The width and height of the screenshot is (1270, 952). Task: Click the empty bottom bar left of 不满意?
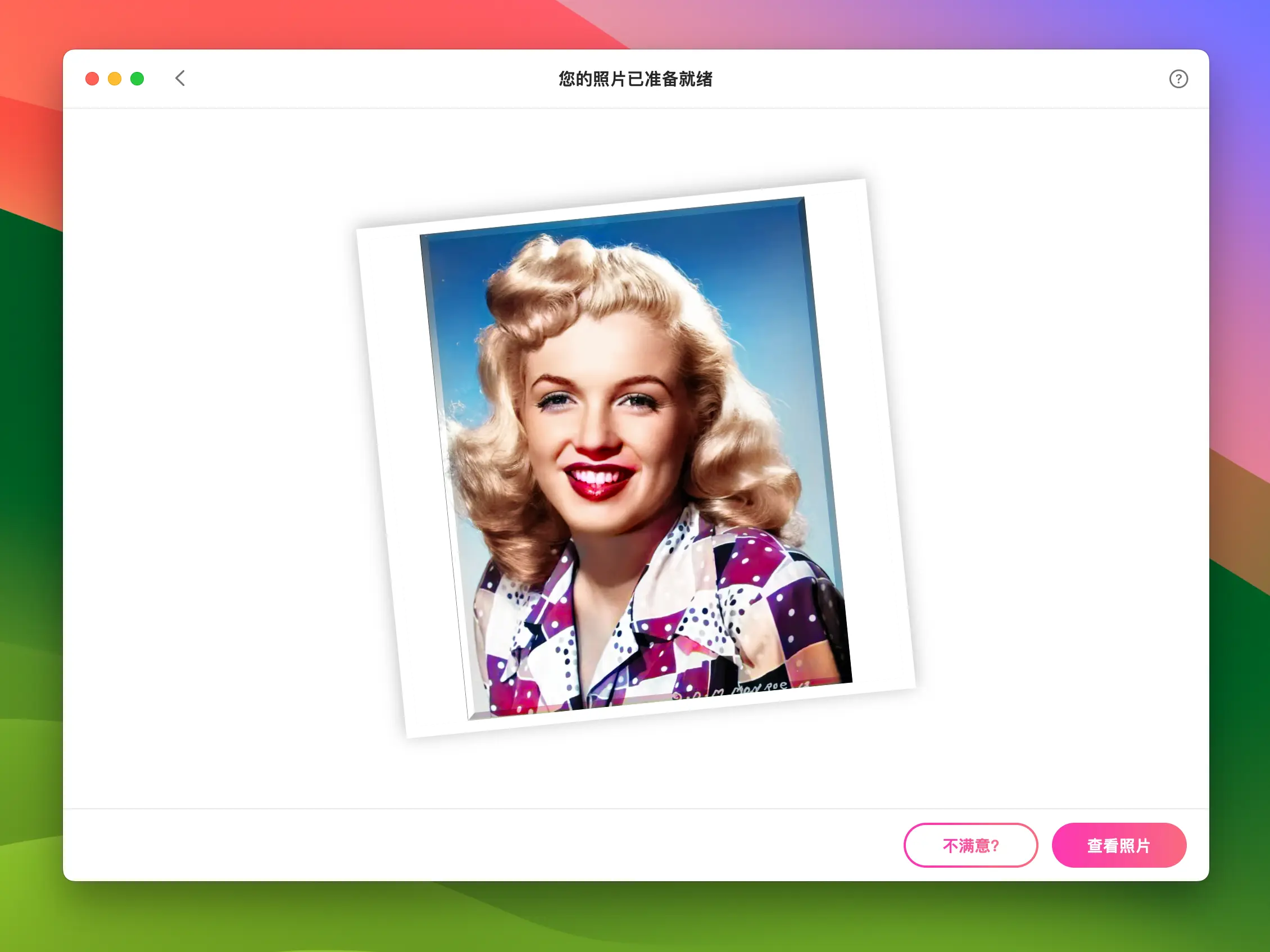tap(459, 845)
